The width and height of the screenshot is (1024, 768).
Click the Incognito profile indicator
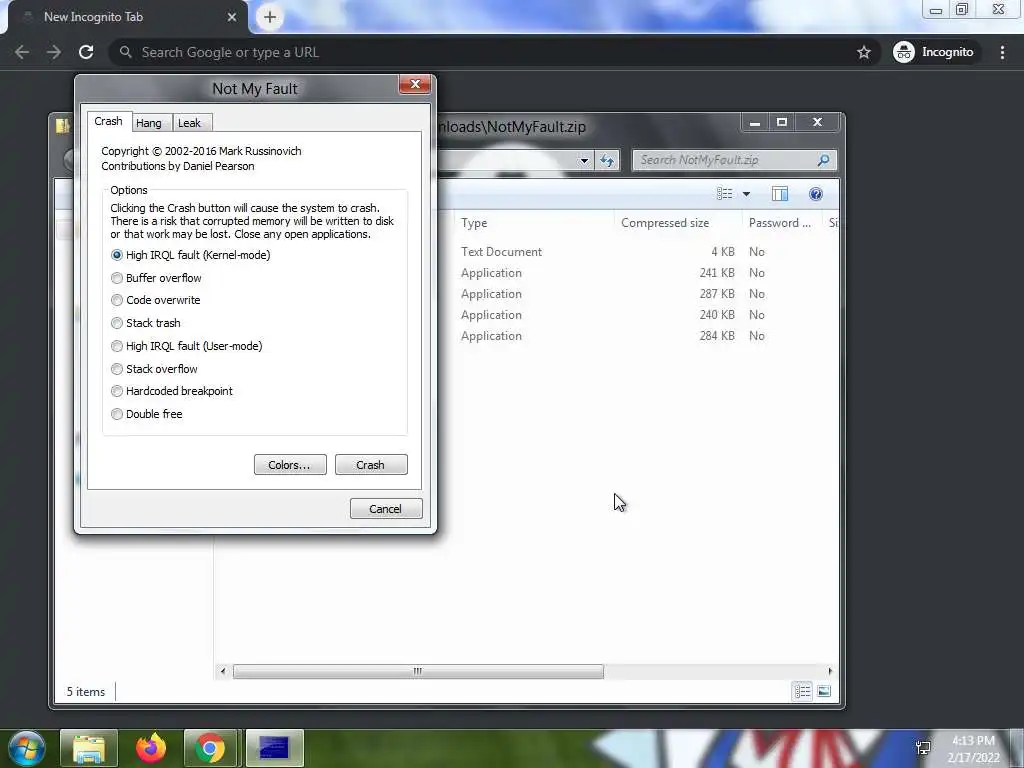(934, 52)
